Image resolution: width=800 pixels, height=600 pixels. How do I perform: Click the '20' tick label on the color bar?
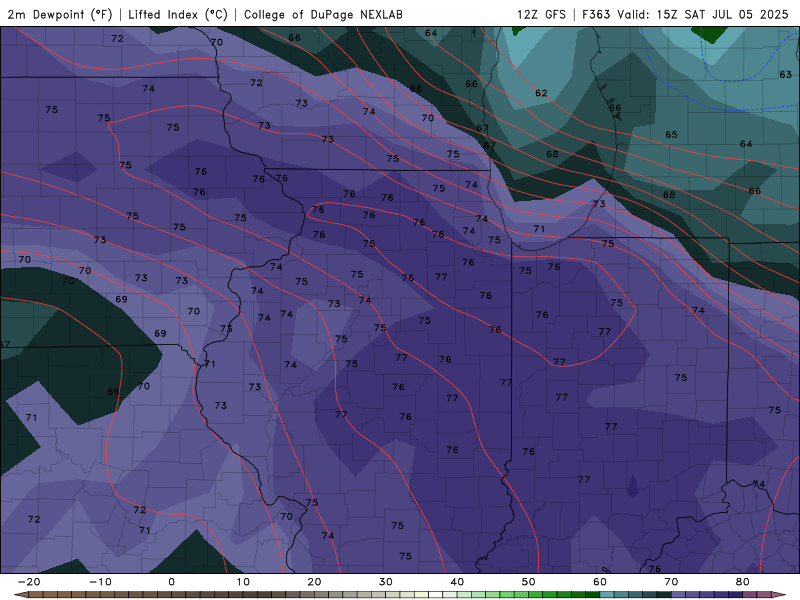click(314, 582)
